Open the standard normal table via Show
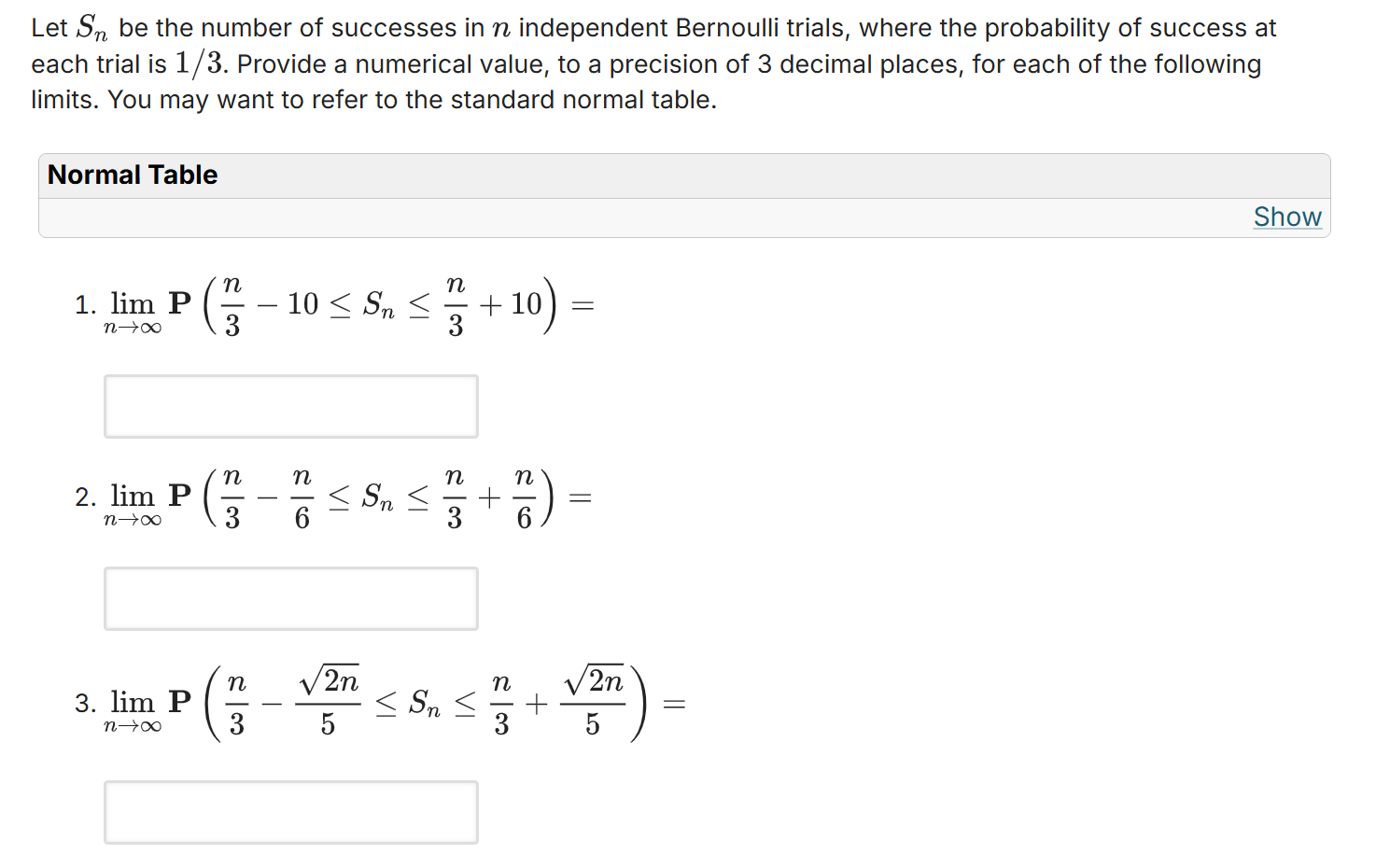 pyautogui.click(x=1287, y=217)
